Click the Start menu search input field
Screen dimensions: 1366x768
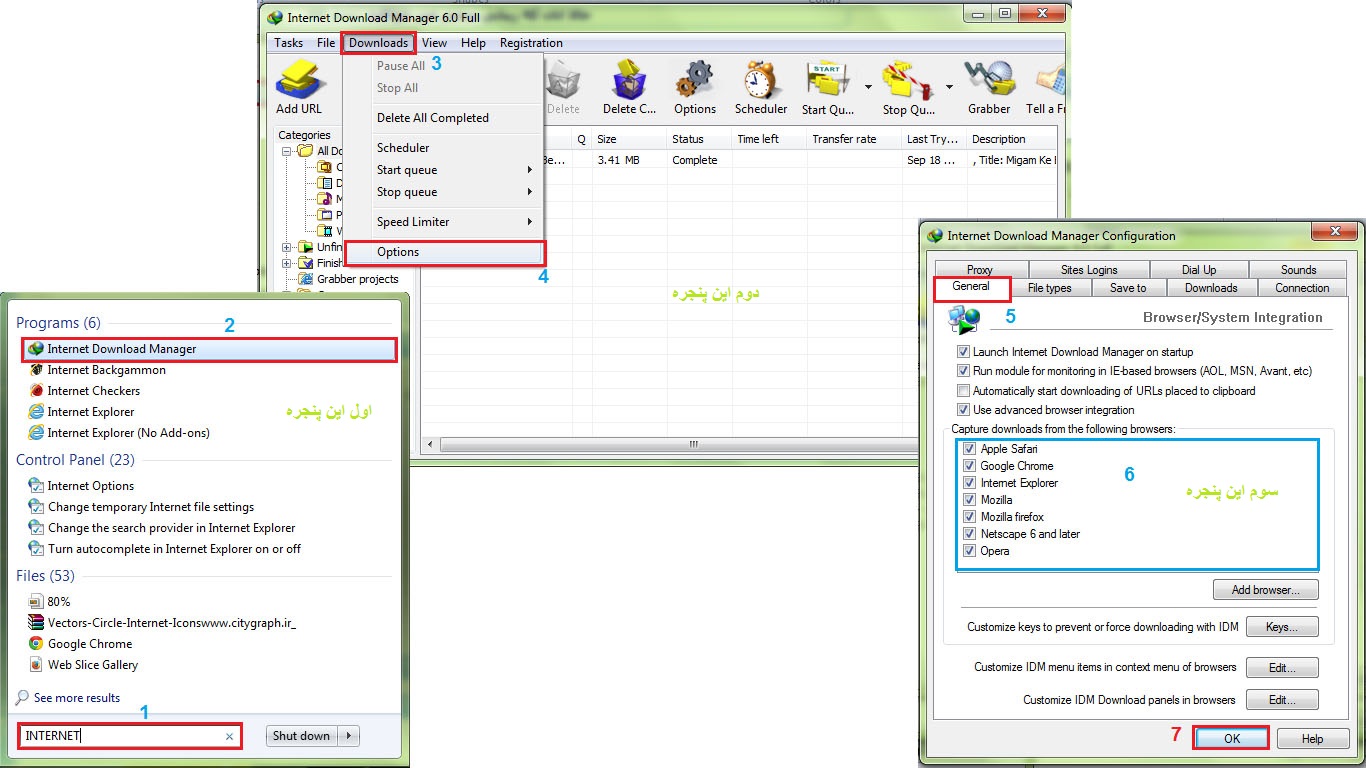pos(129,737)
